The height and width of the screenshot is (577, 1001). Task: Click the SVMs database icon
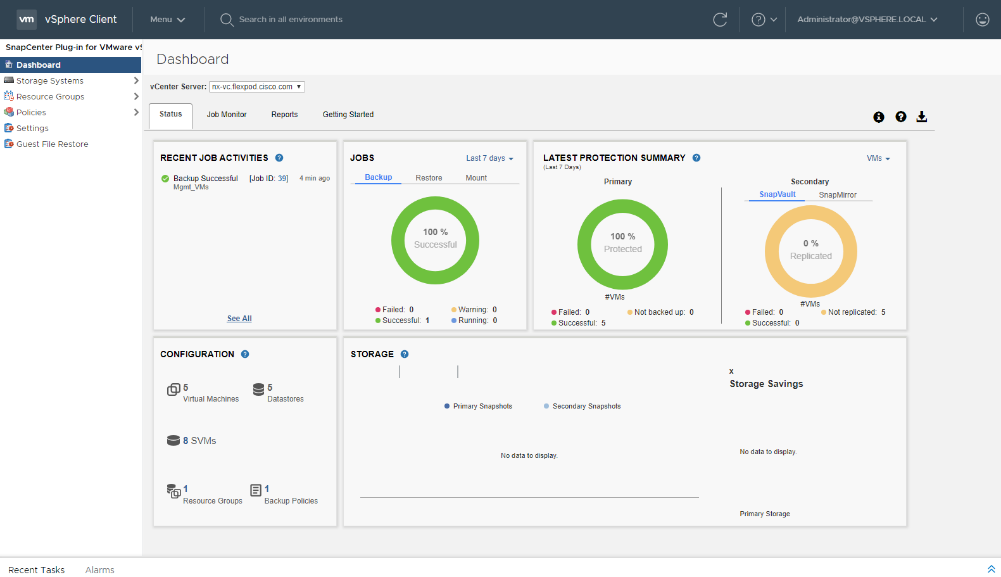tap(173, 440)
